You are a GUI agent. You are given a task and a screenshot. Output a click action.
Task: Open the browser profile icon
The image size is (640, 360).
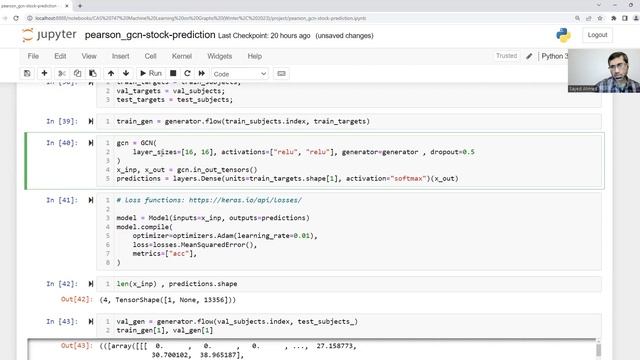[636, 18]
